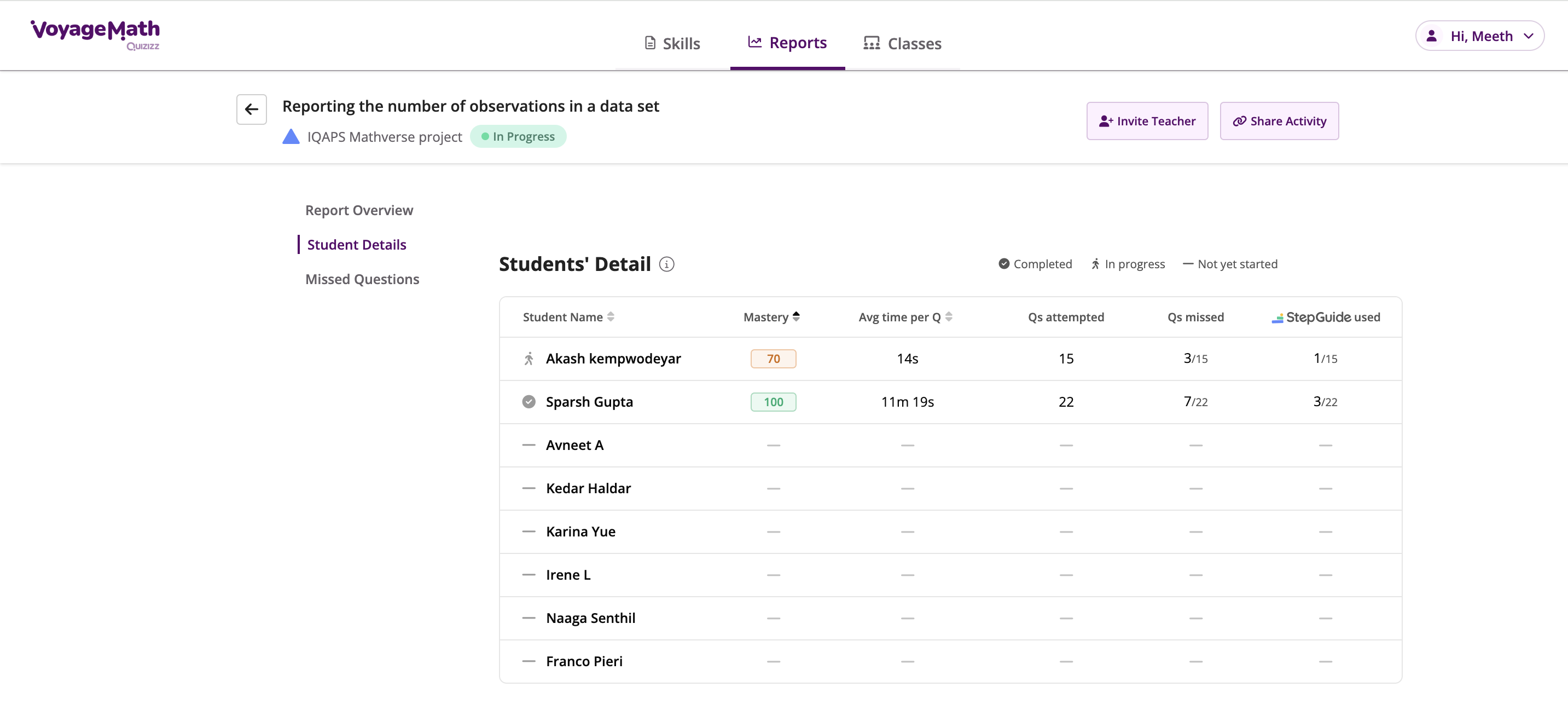Click the Invite Teacher button

(x=1147, y=121)
